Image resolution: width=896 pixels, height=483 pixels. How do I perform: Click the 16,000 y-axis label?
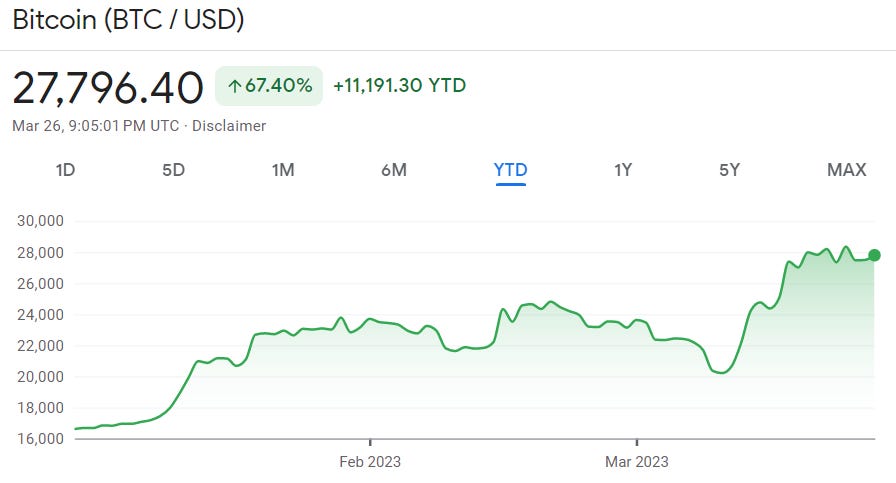(41, 439)
